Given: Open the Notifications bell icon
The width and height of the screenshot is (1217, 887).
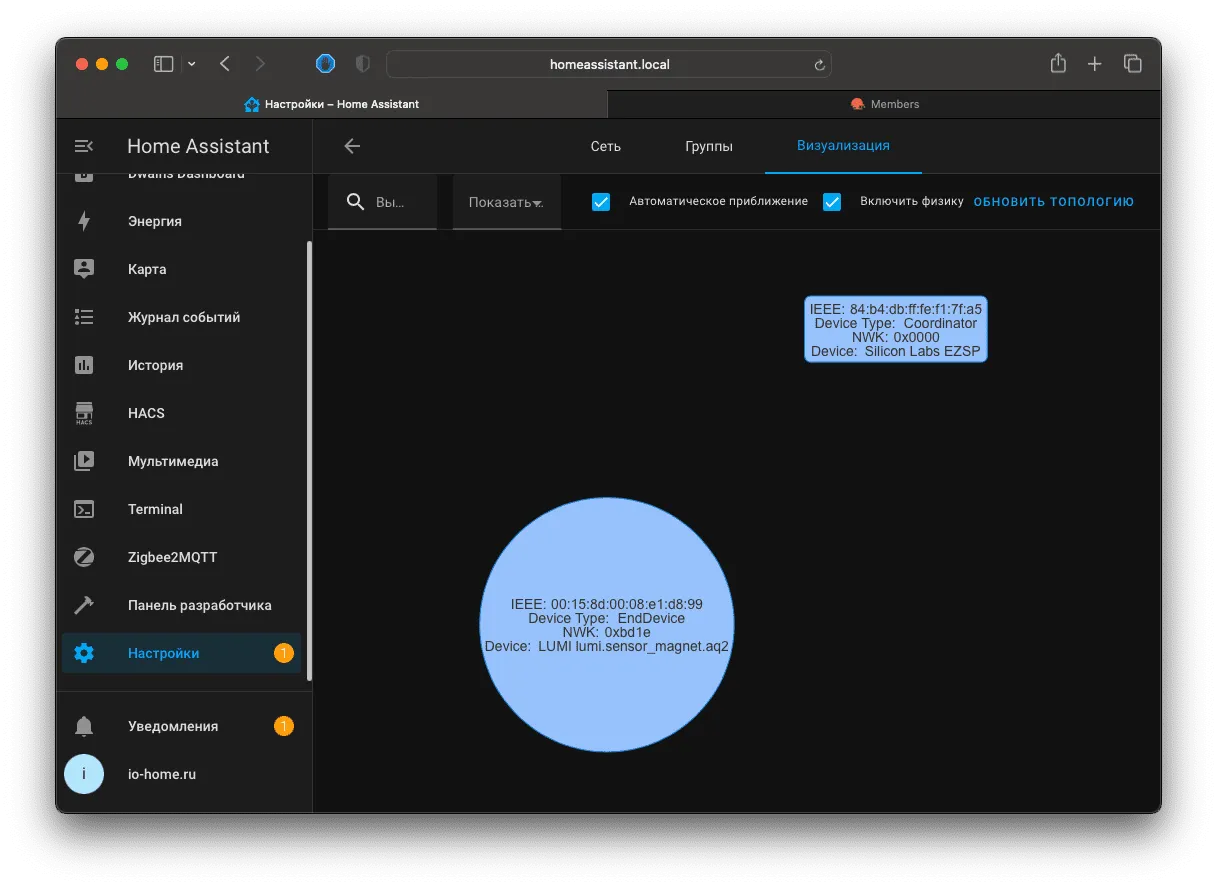Looking at the screenshot, I should point(84,726).
